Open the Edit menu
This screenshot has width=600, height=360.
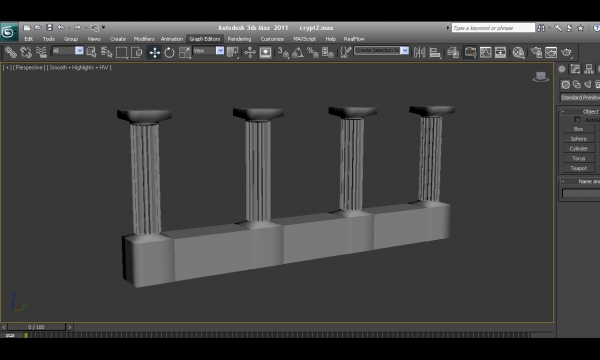click(28, 39)
